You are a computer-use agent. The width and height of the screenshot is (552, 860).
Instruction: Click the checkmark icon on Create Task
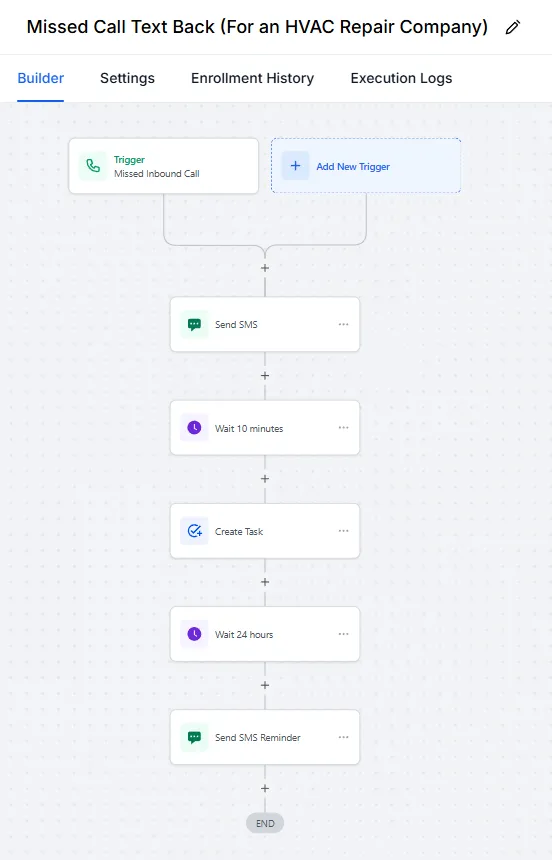(x=194, y=531)
